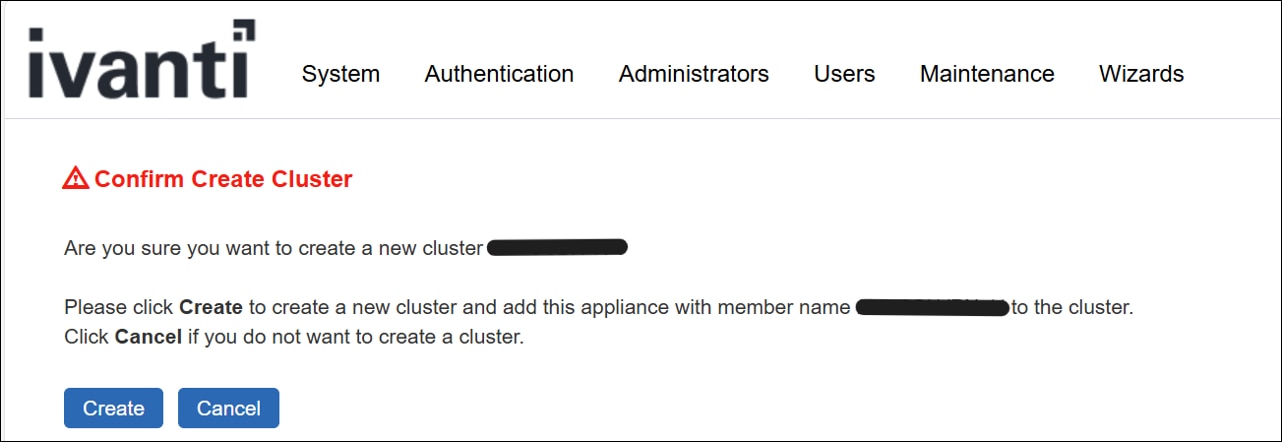Click the "Please click" text
The image size is (1282, 442).
pyautogui.click(x=119, y=308)
